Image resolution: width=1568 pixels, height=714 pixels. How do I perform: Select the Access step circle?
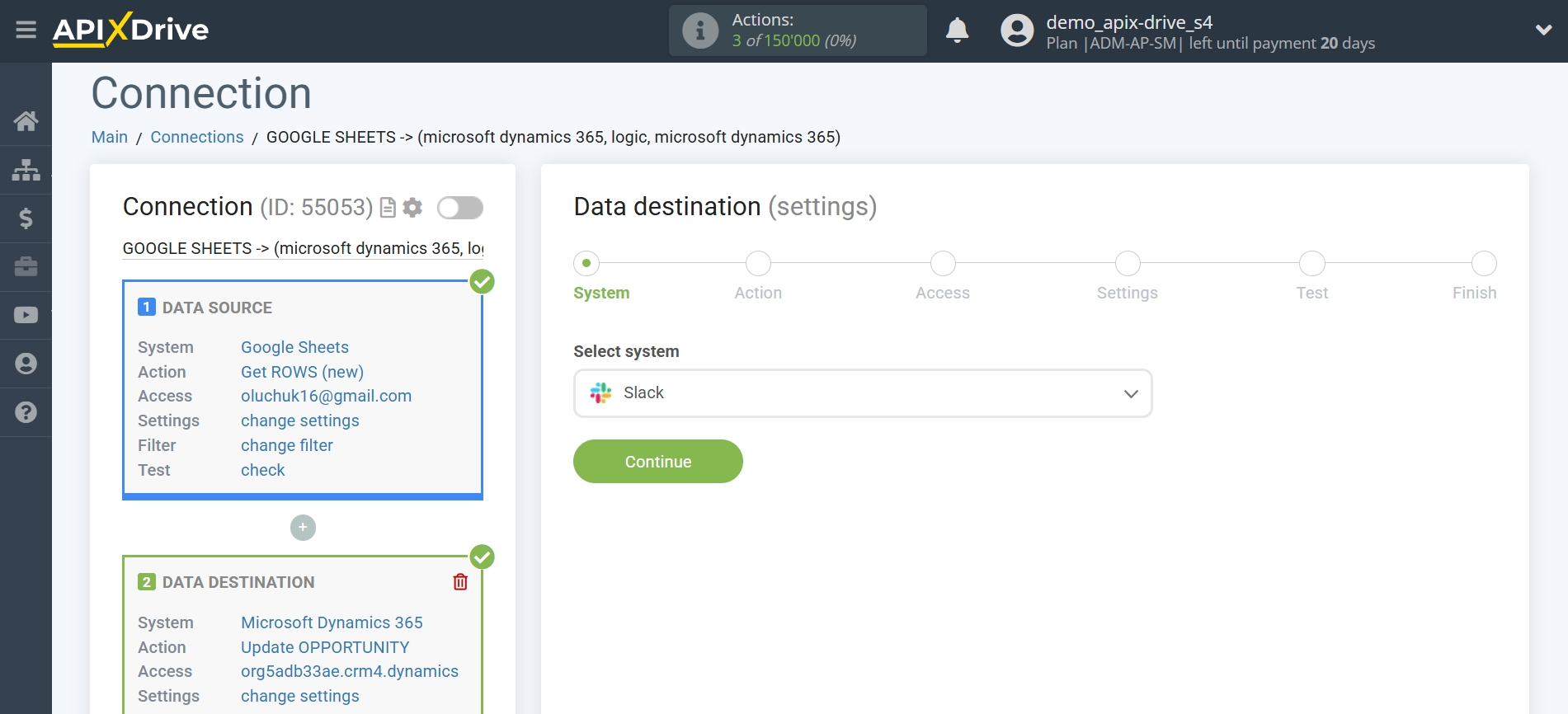coord(943,263)
